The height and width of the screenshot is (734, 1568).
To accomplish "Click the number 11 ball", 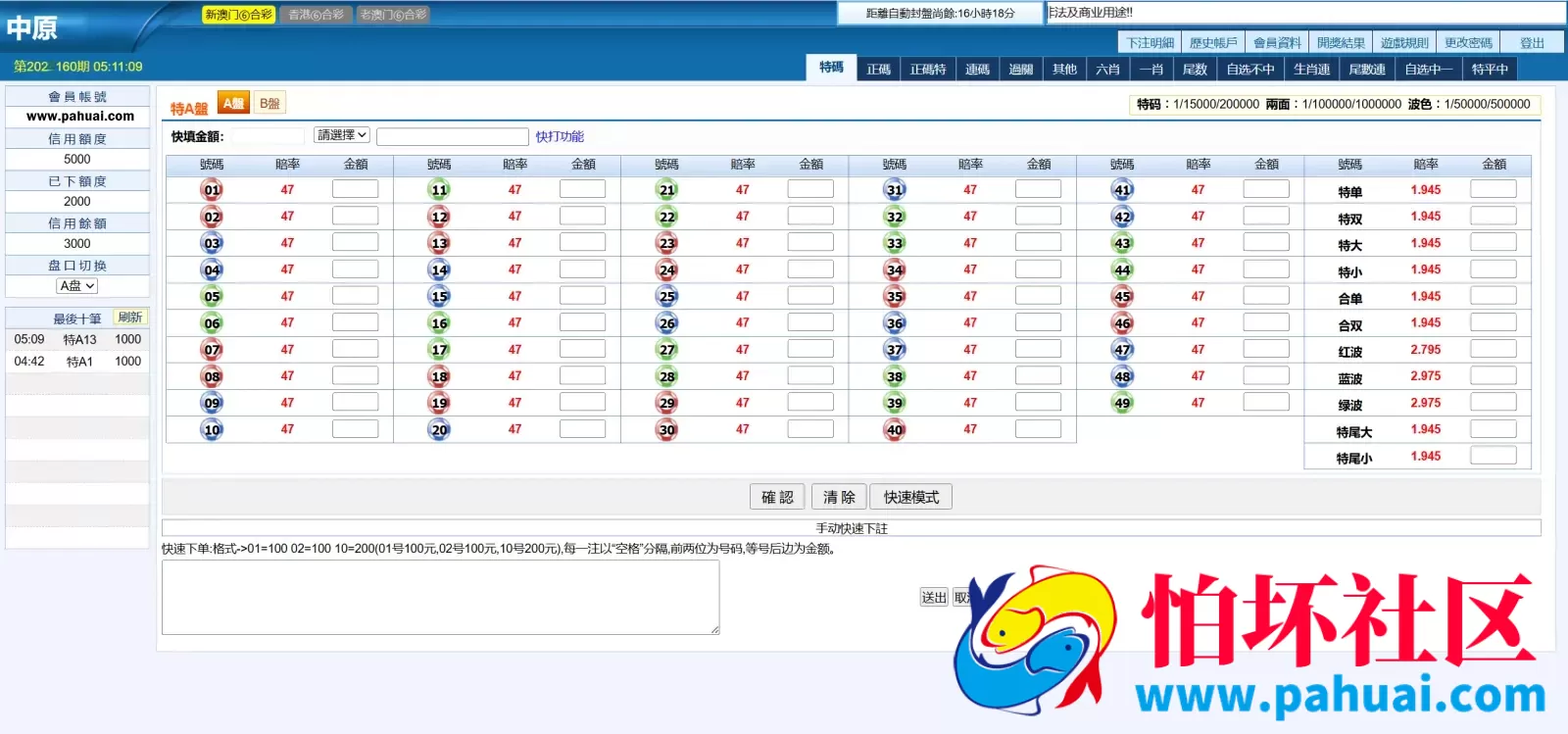I will click(439, 190).
